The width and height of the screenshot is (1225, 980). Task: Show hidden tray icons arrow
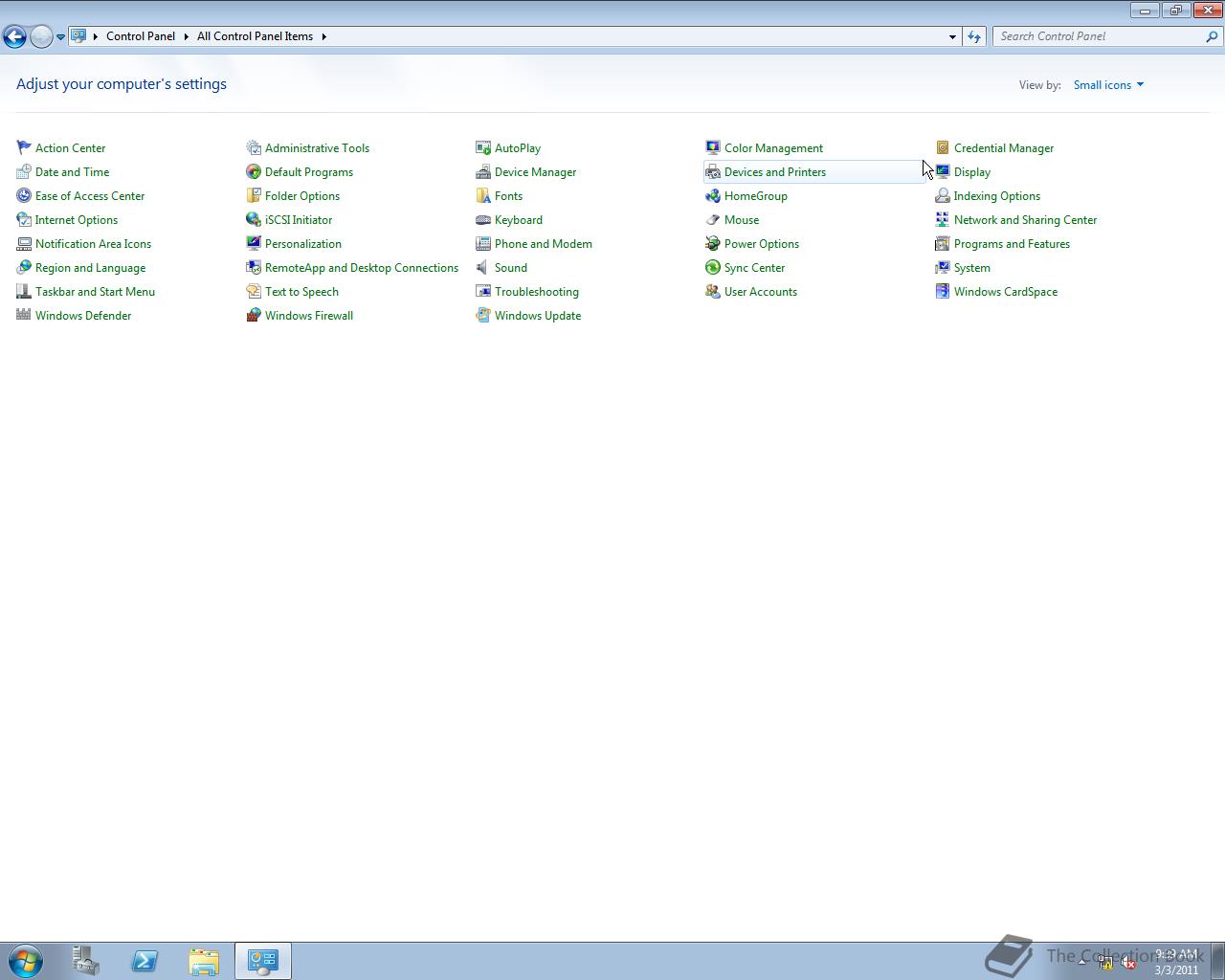1082,962
